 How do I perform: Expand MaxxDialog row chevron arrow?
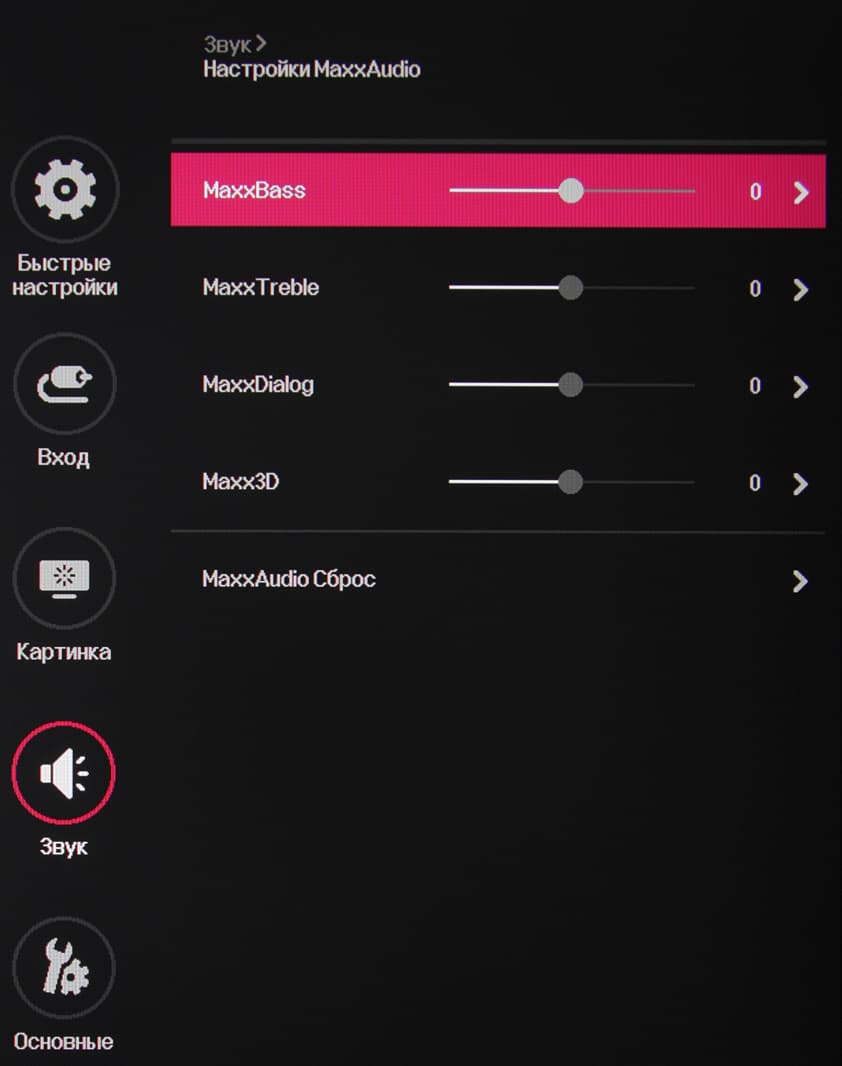point(801,387)
